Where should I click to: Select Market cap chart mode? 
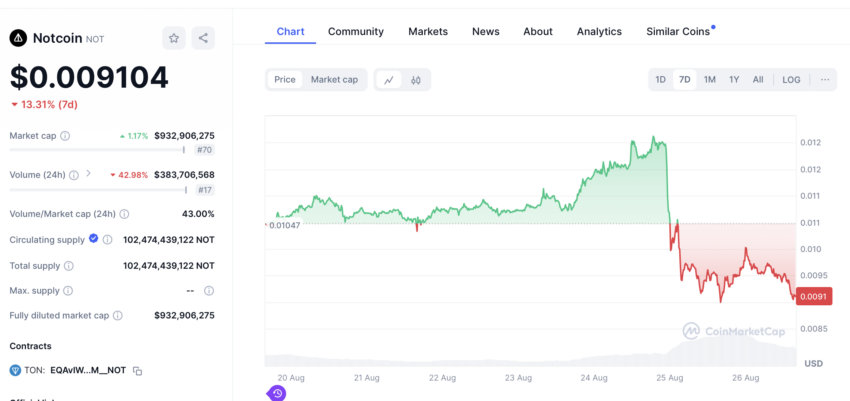334,80
